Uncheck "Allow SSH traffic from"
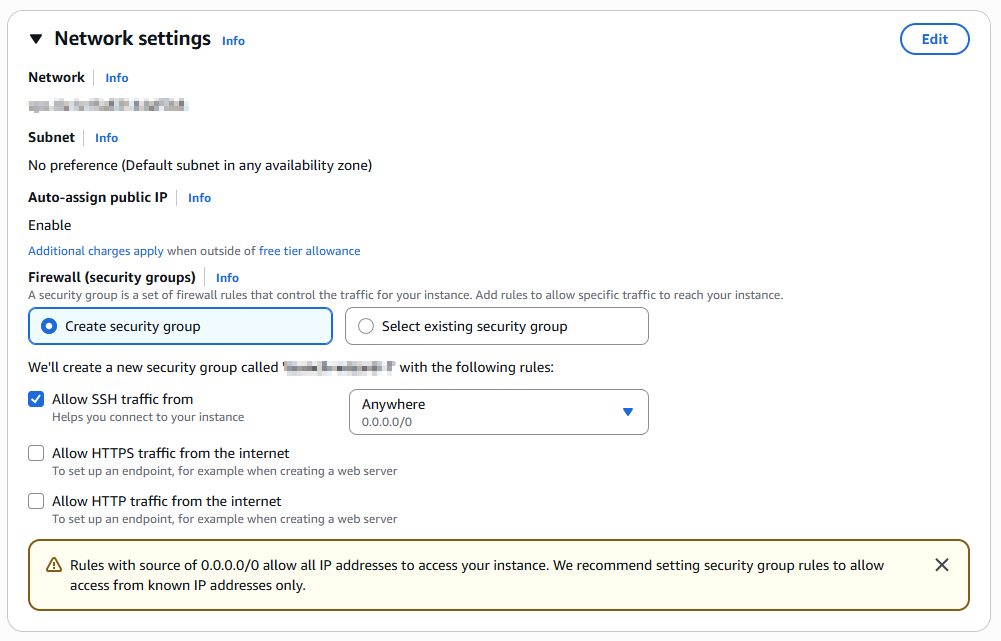The height and width of the screenshot is (641, 1001). 36,399
